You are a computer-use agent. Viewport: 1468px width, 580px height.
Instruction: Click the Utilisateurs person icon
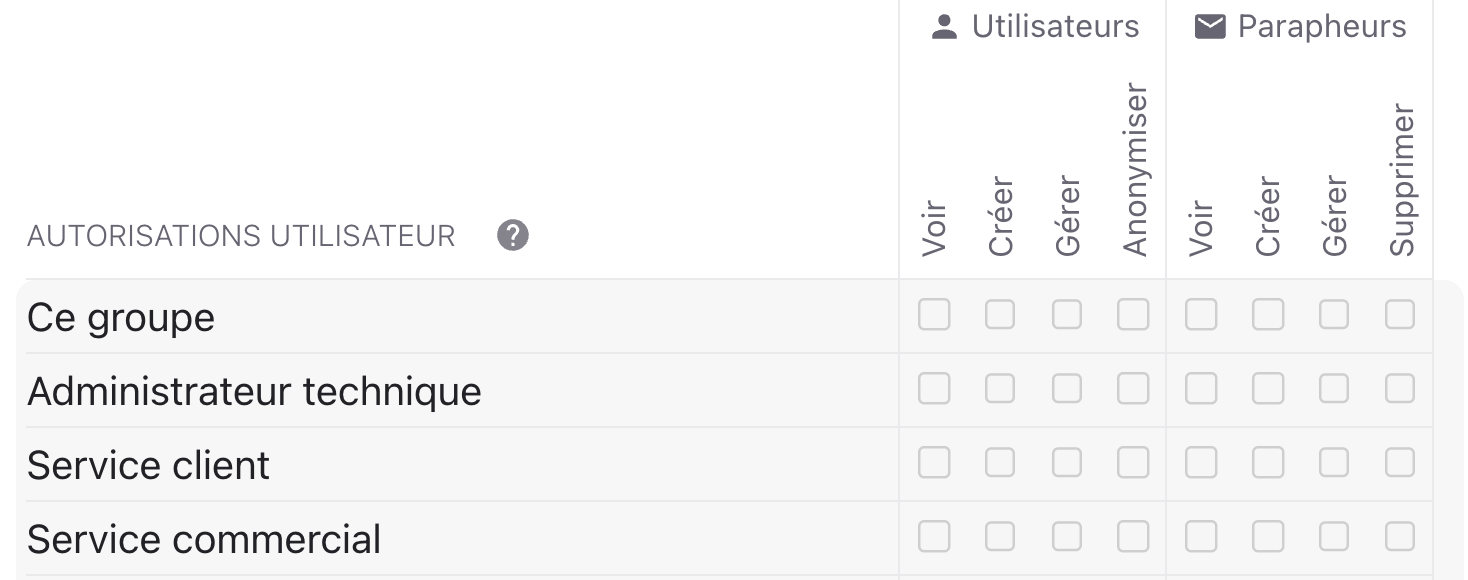[944, 27]
